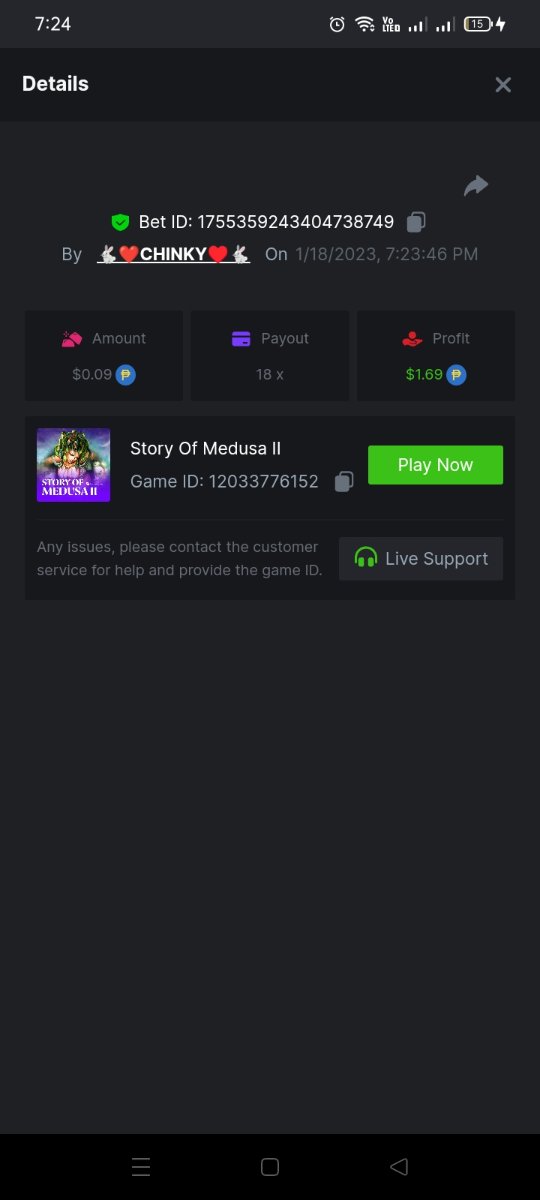Tap the coin icon beside $0.09
The image size is (540, 1200).
click(x=126, y=375)
